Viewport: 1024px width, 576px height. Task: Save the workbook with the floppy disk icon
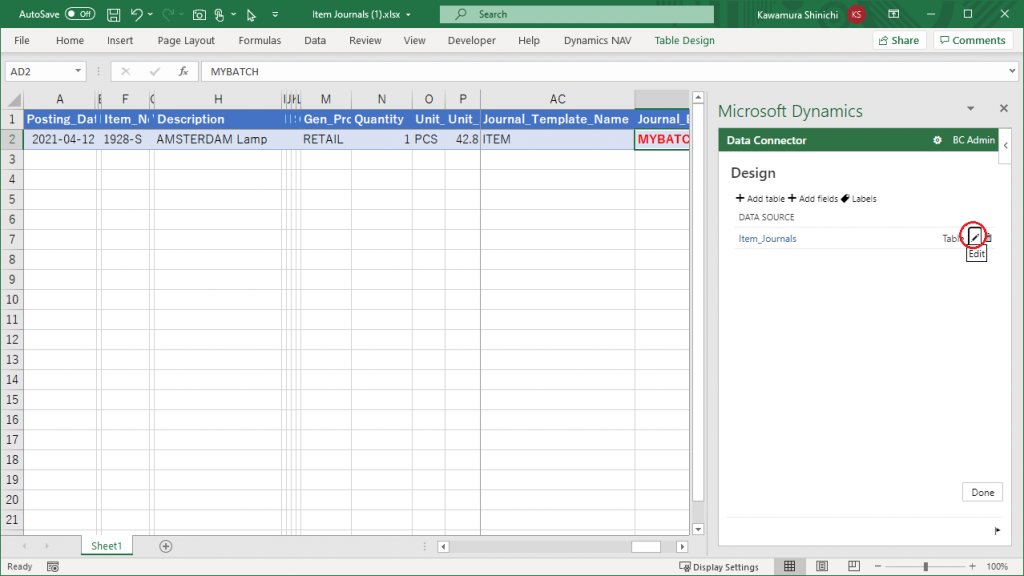click(x=113, y=14)
